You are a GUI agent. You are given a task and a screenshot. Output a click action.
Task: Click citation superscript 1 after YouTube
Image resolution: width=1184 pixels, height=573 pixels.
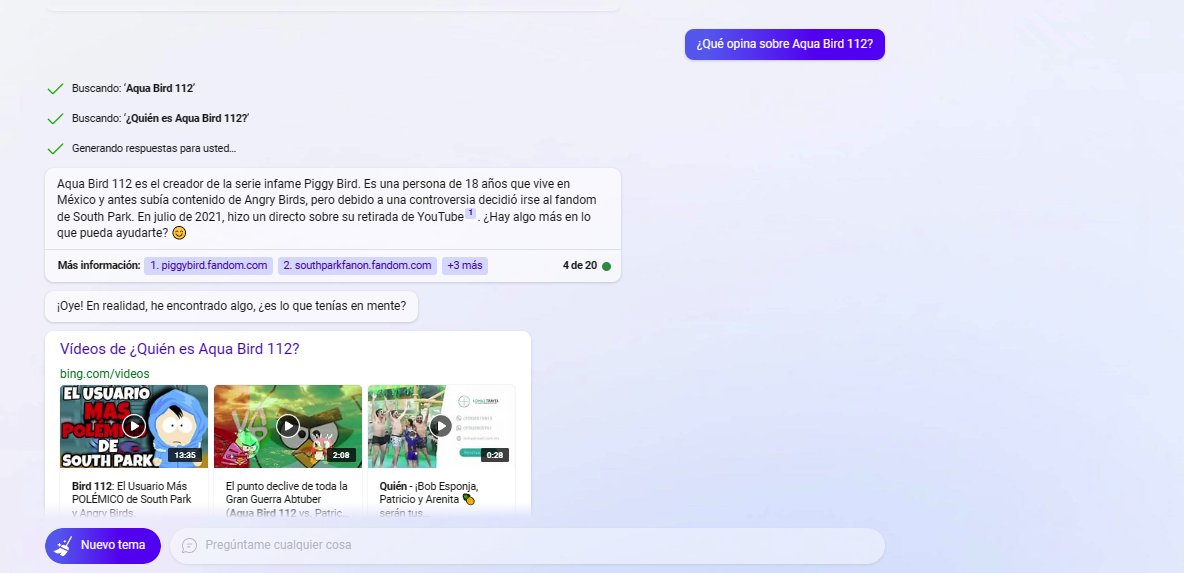470,214
